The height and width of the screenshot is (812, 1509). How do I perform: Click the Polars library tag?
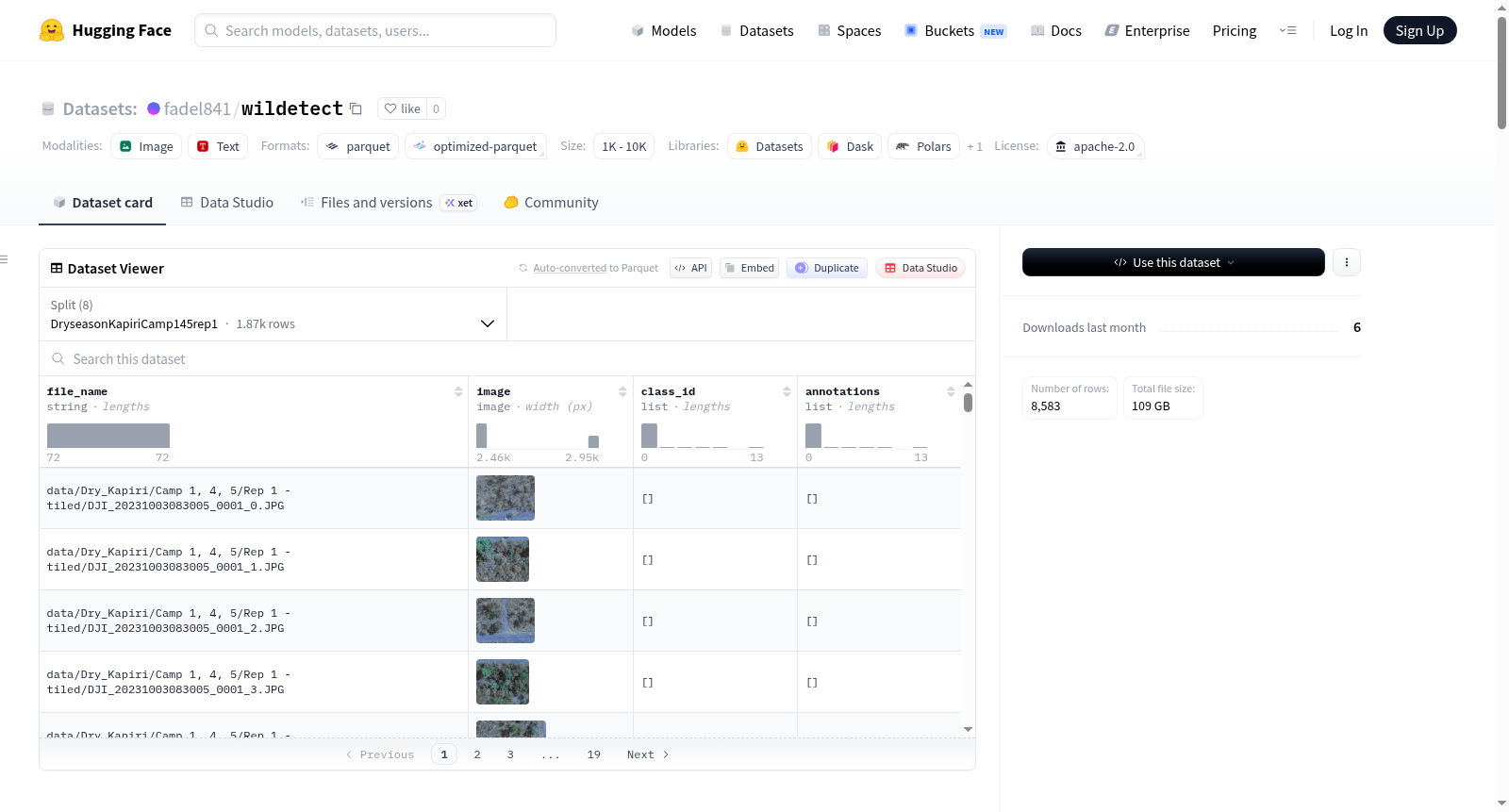[x=923, y=146]
